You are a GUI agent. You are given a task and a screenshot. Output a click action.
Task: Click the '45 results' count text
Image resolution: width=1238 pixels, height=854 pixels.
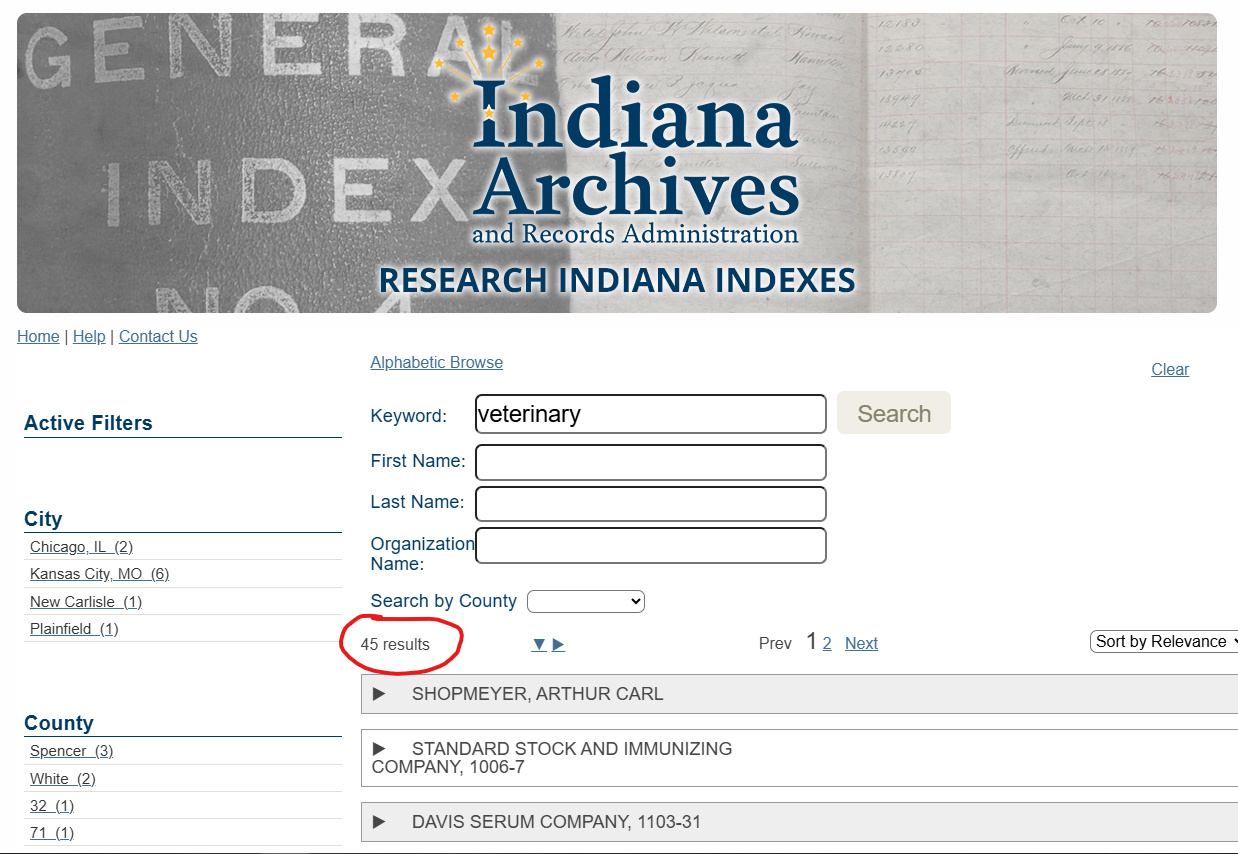[x=395, y=644]
